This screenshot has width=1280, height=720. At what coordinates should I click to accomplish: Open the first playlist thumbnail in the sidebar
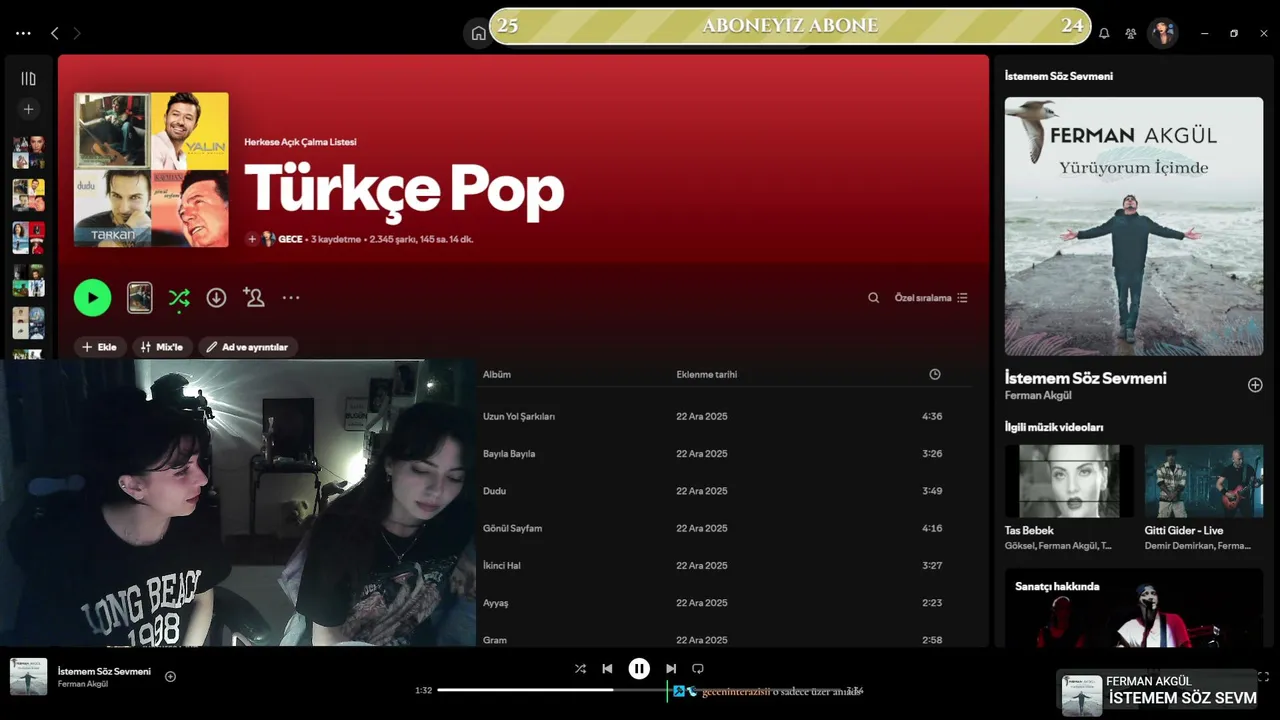[x=28, y=153]
